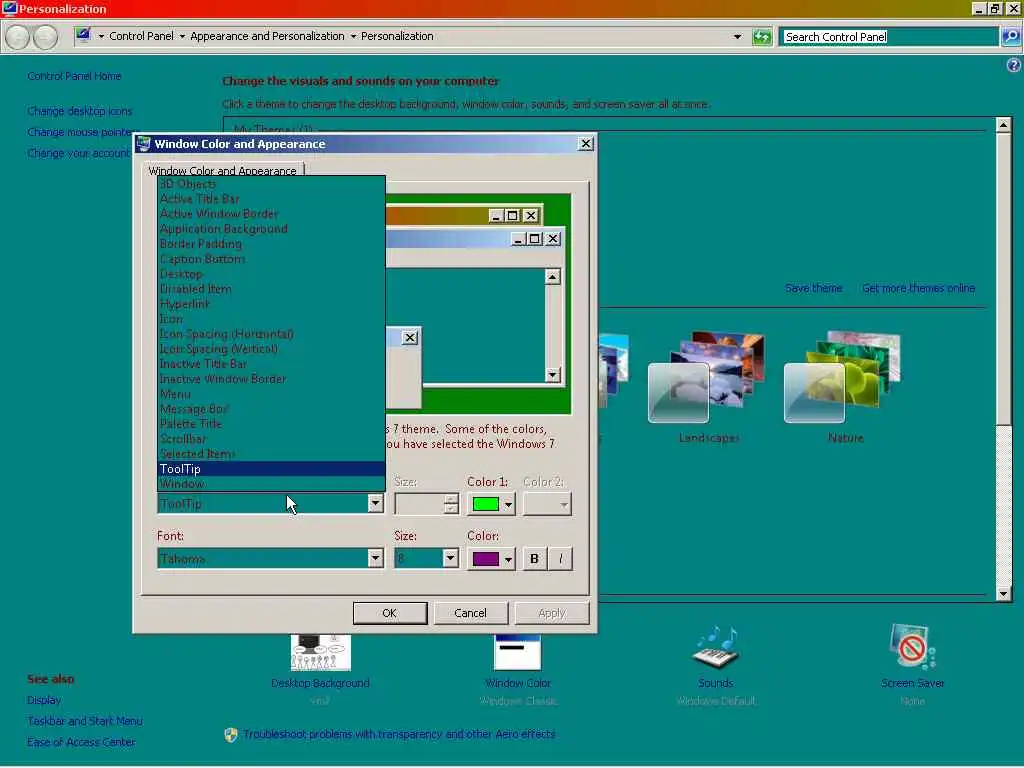Image resolution: width=1024 pixels, height=768 pixels.
Task: Select Desktop in the item list
Action: [x=271, y=274]
